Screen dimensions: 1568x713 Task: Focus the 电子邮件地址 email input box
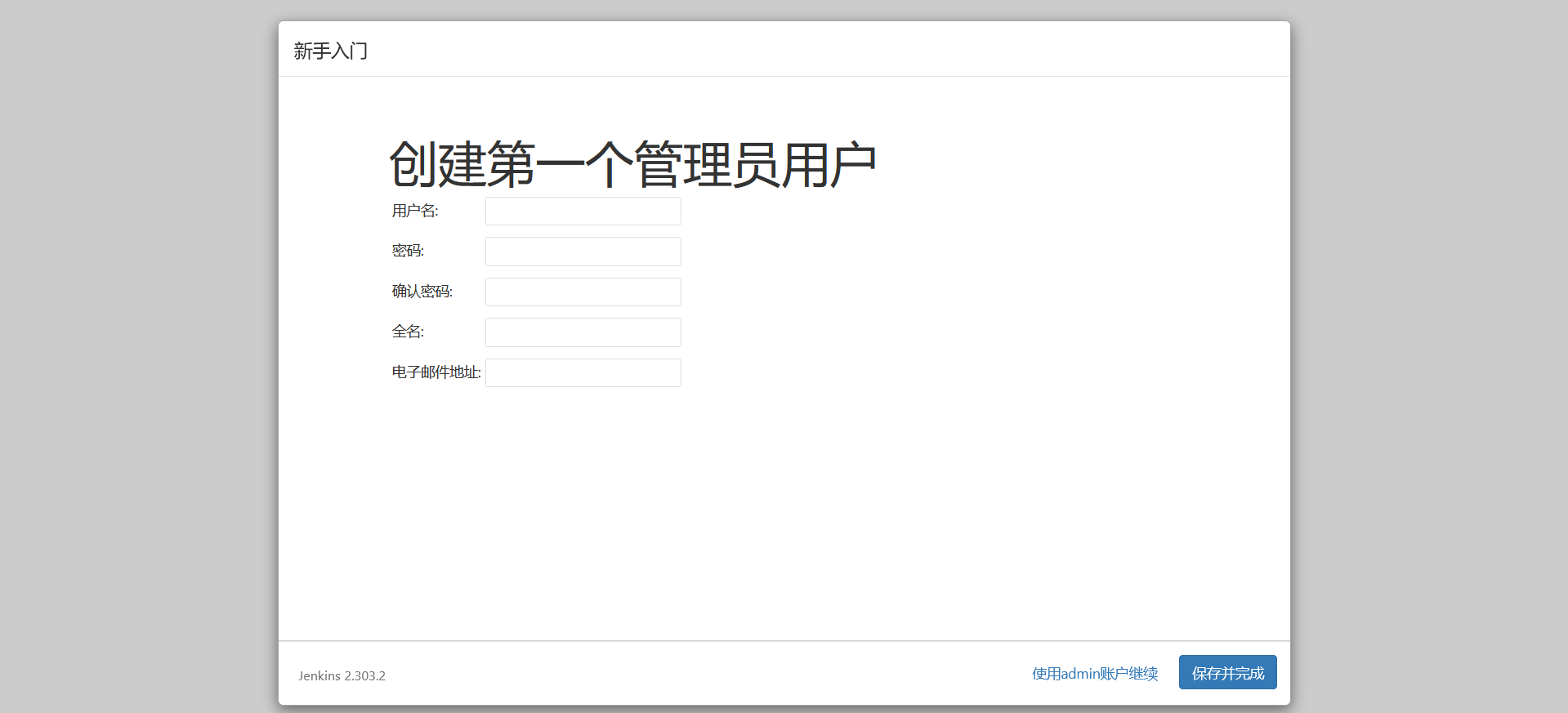click(583, 372)
